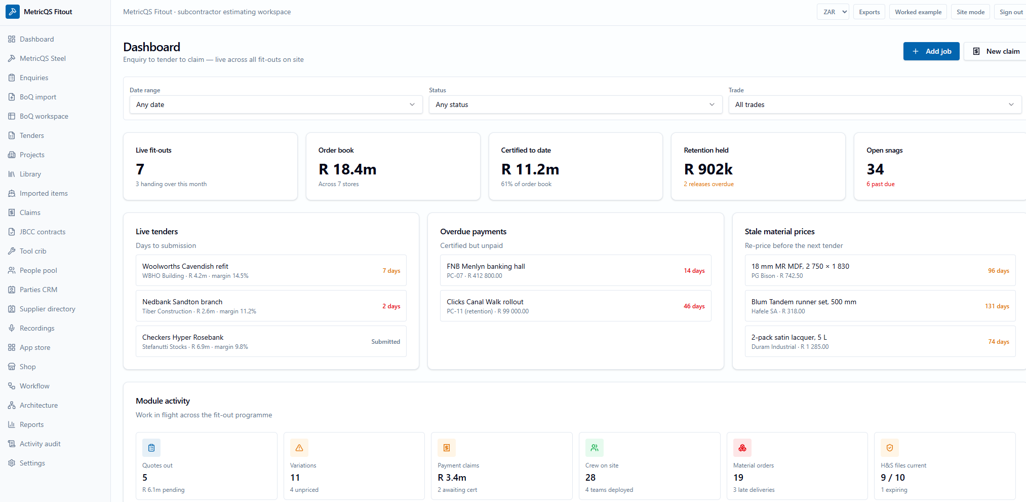Click the New claim button
Screen dimensions: 1026x502
click(995, 51)
